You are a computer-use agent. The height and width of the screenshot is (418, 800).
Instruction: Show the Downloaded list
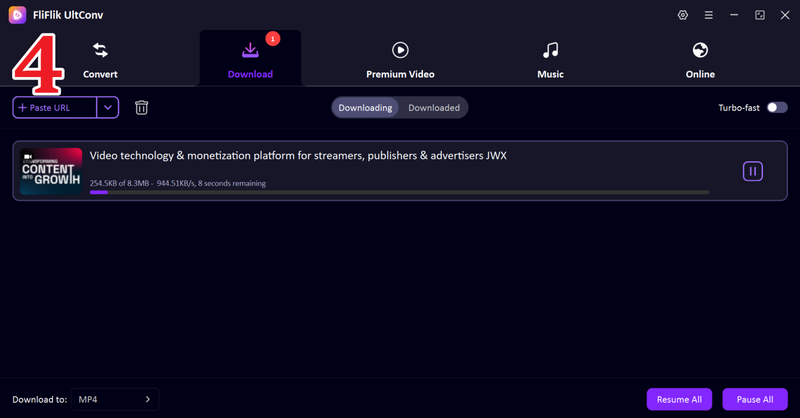point(434,108)
